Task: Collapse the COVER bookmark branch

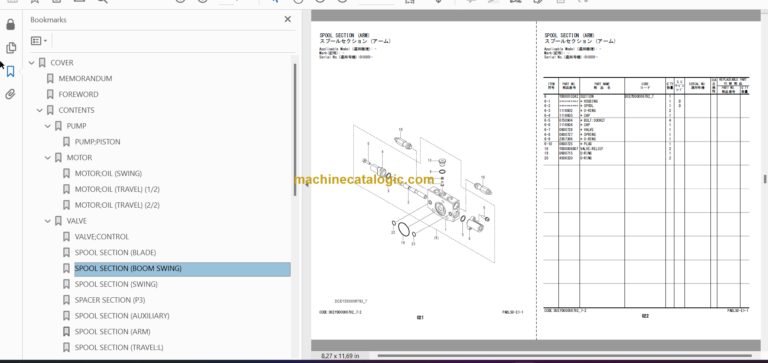Action: 32,63
